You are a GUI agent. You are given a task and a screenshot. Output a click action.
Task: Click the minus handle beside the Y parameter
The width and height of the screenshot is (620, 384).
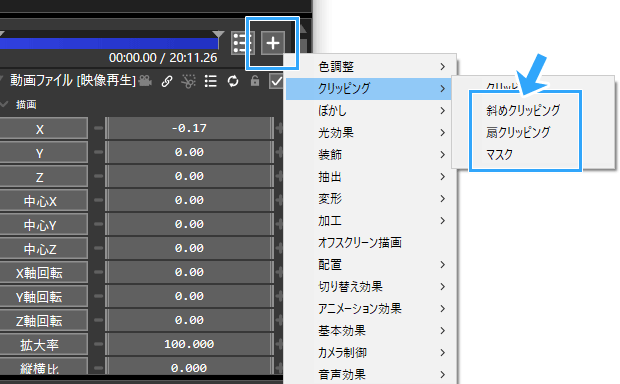[98, 152]
